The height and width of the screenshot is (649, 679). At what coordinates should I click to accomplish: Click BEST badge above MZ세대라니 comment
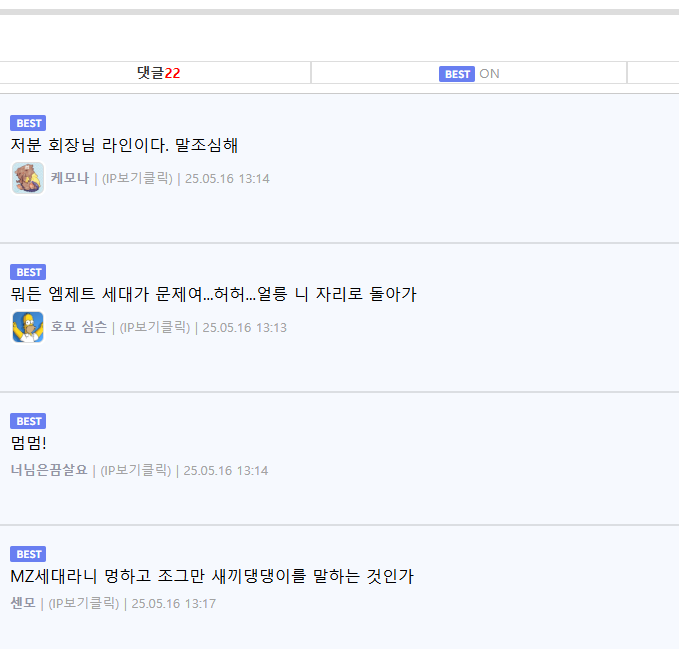(28, 554)
